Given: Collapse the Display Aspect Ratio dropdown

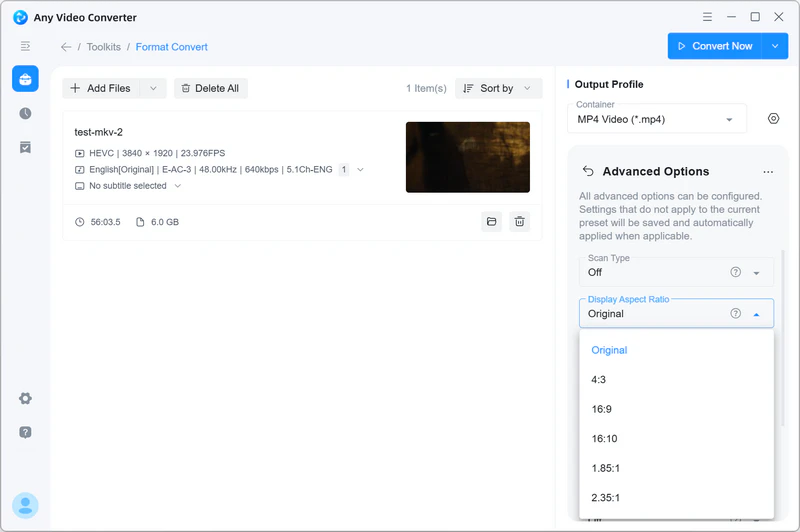Looking at the screenshot, I should click(x=756, y=315).
